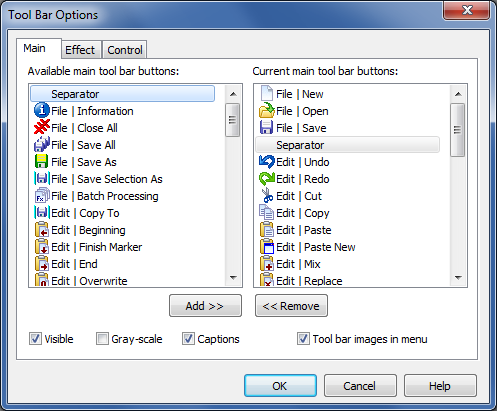Click the Add >> button

[205, 306]
